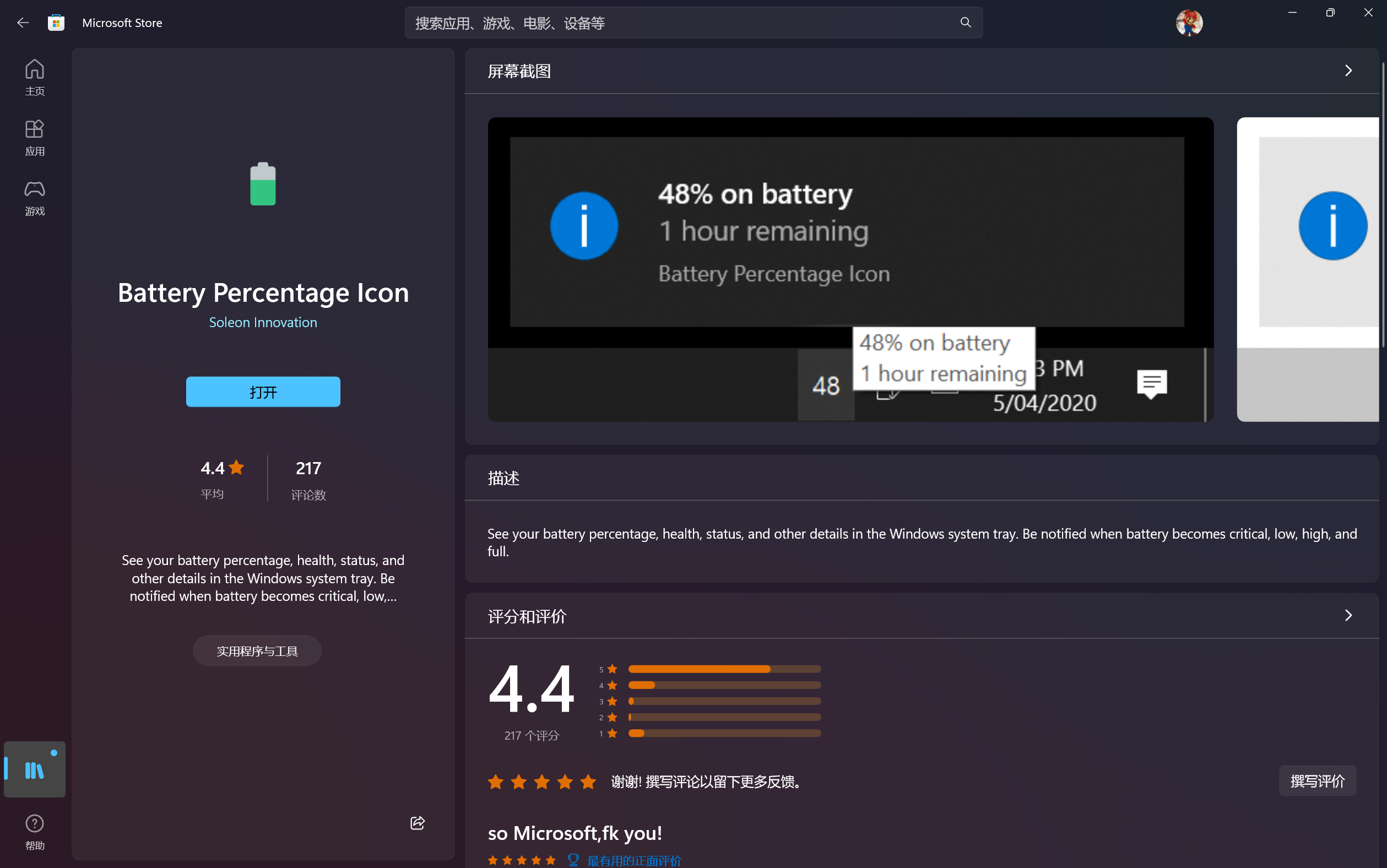
Task: Click the full description text under 描述
Action: coord(922,542)
